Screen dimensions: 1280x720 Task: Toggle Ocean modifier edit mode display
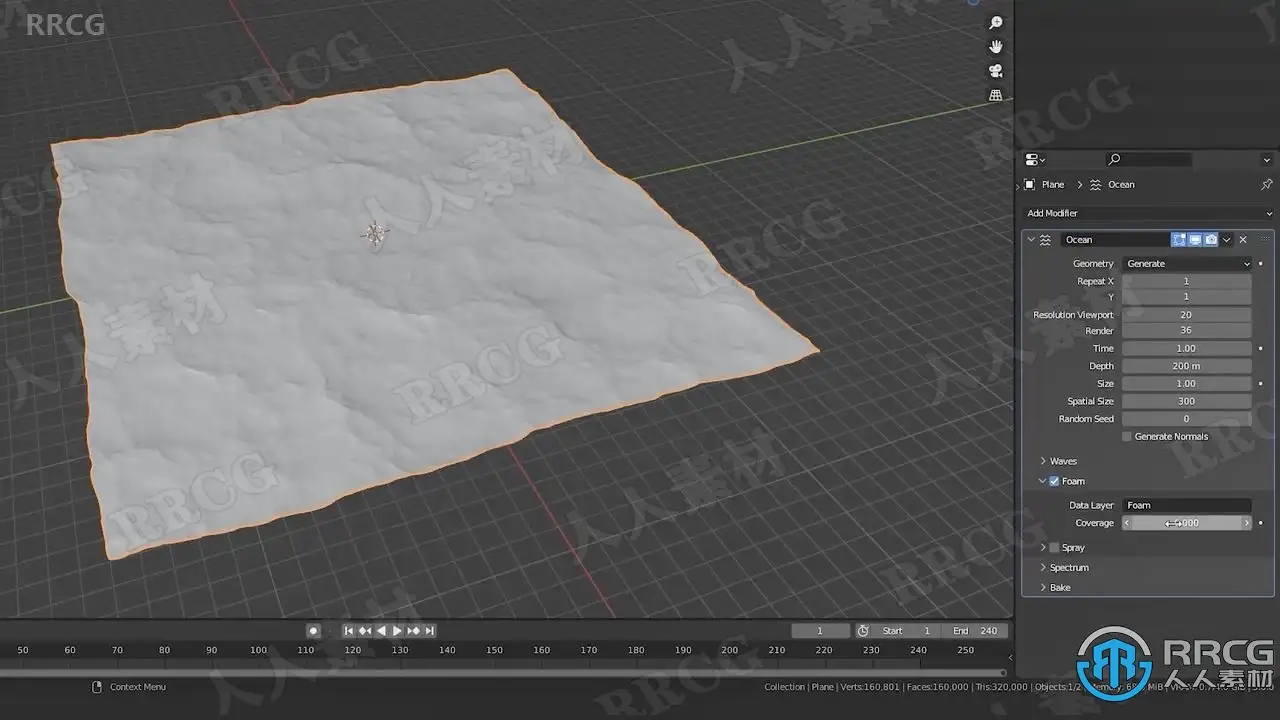(x=1179, y=240)
